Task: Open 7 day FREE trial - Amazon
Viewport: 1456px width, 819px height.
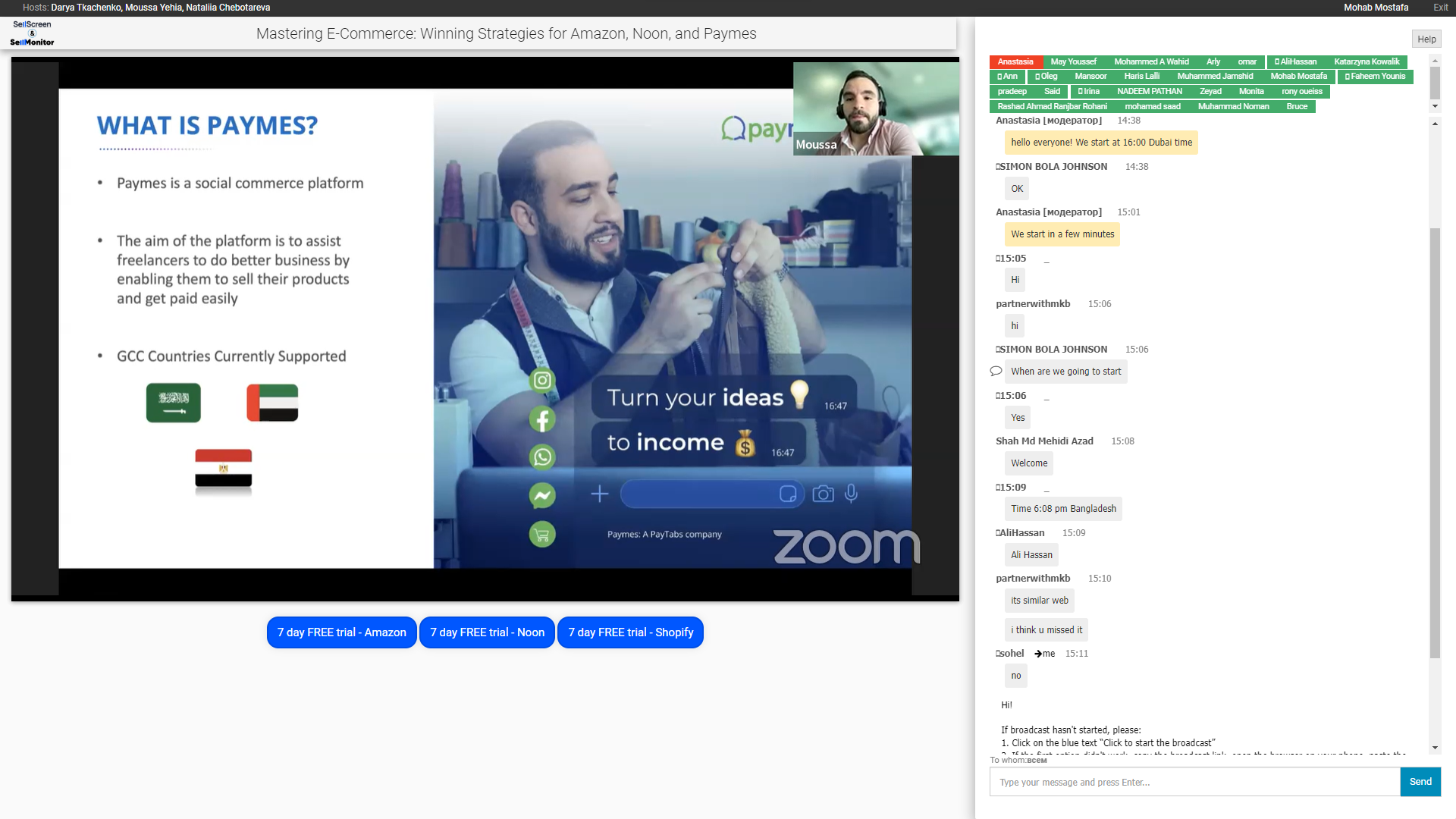Action: pyautogui.click(x=342, y=632)
